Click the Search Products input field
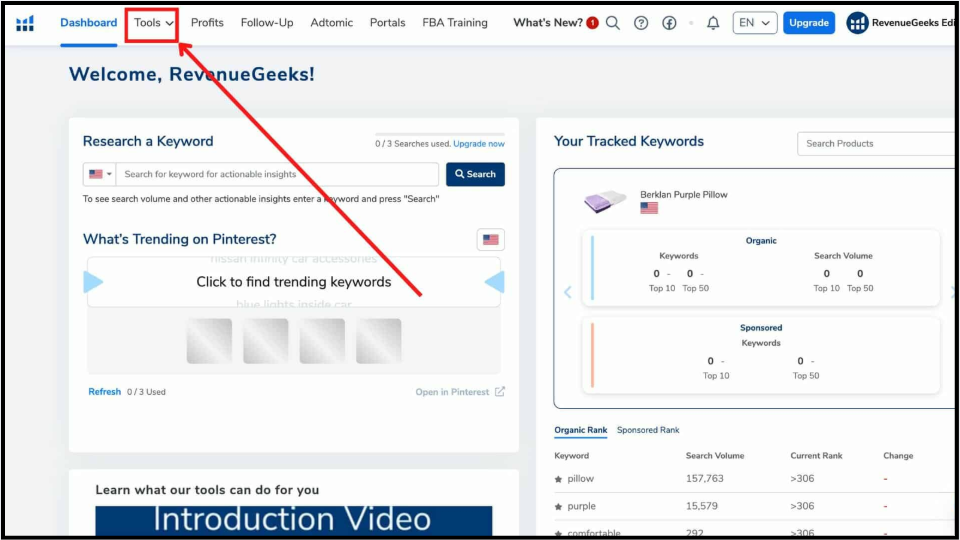The width and height of the screenshot is (960, 540). click(x=875, y=143)
